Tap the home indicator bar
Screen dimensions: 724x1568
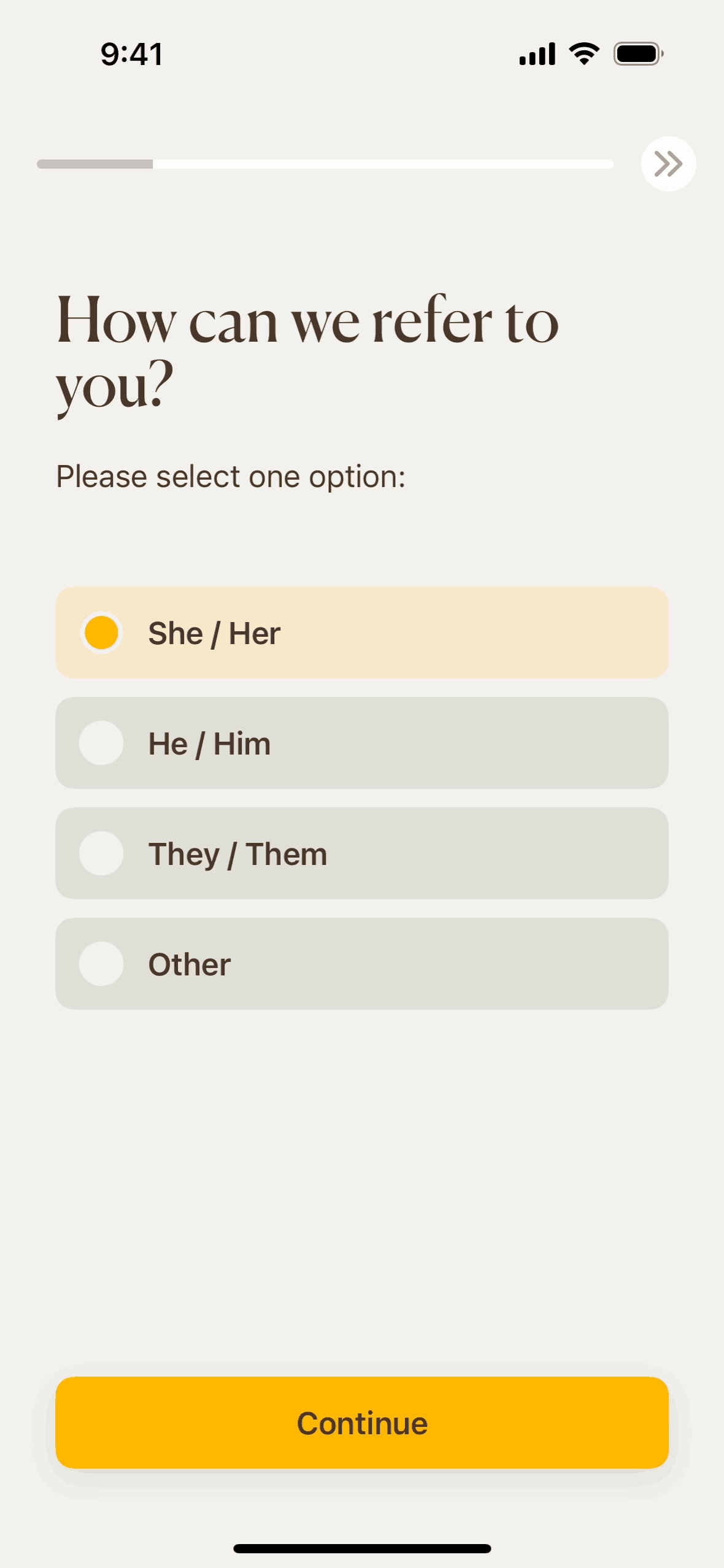coord(362,1548)
